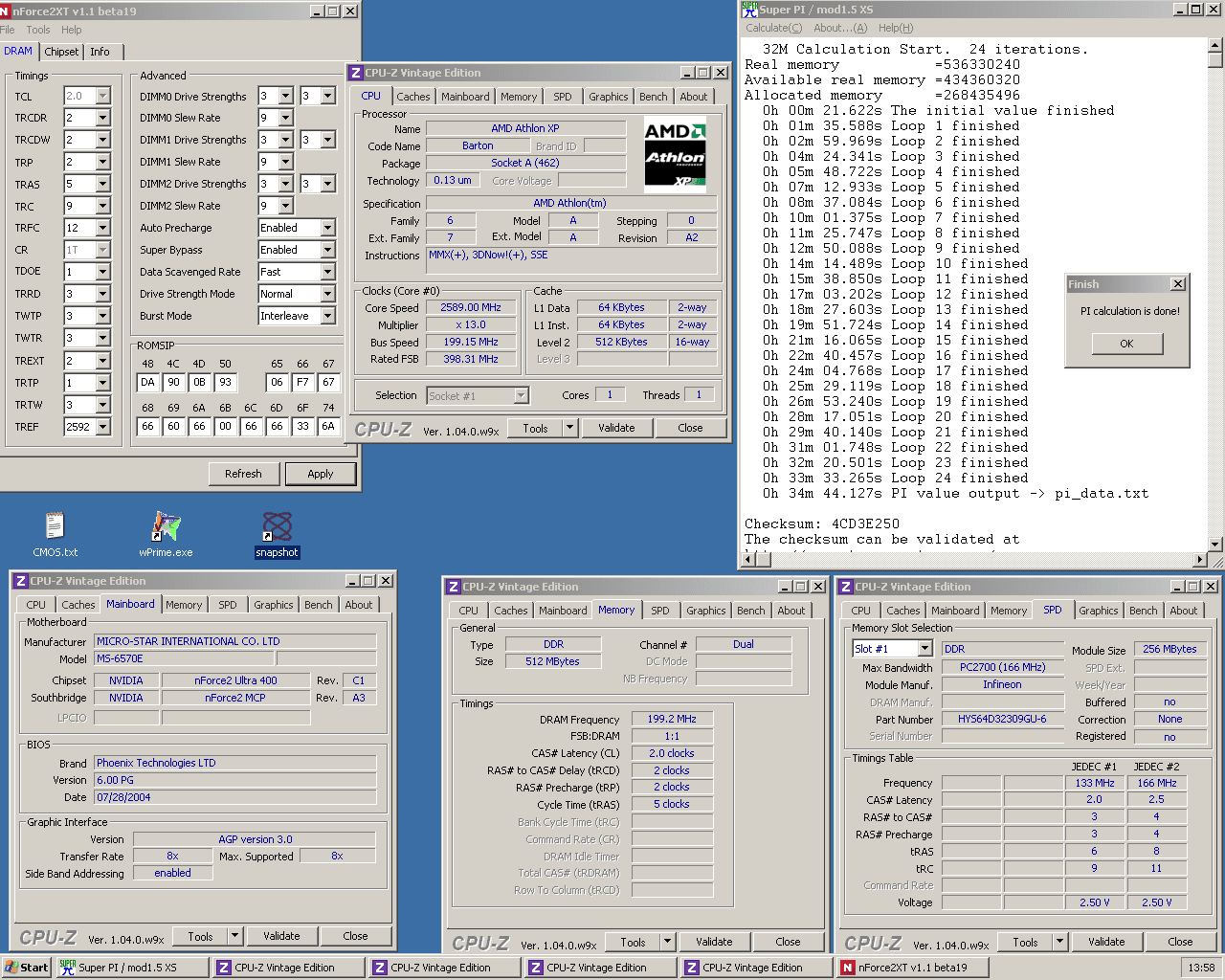The image size is (1225, 980).
Task: Click DRAM Frequency value 199.2 MHz
Action: pos(672,719)
